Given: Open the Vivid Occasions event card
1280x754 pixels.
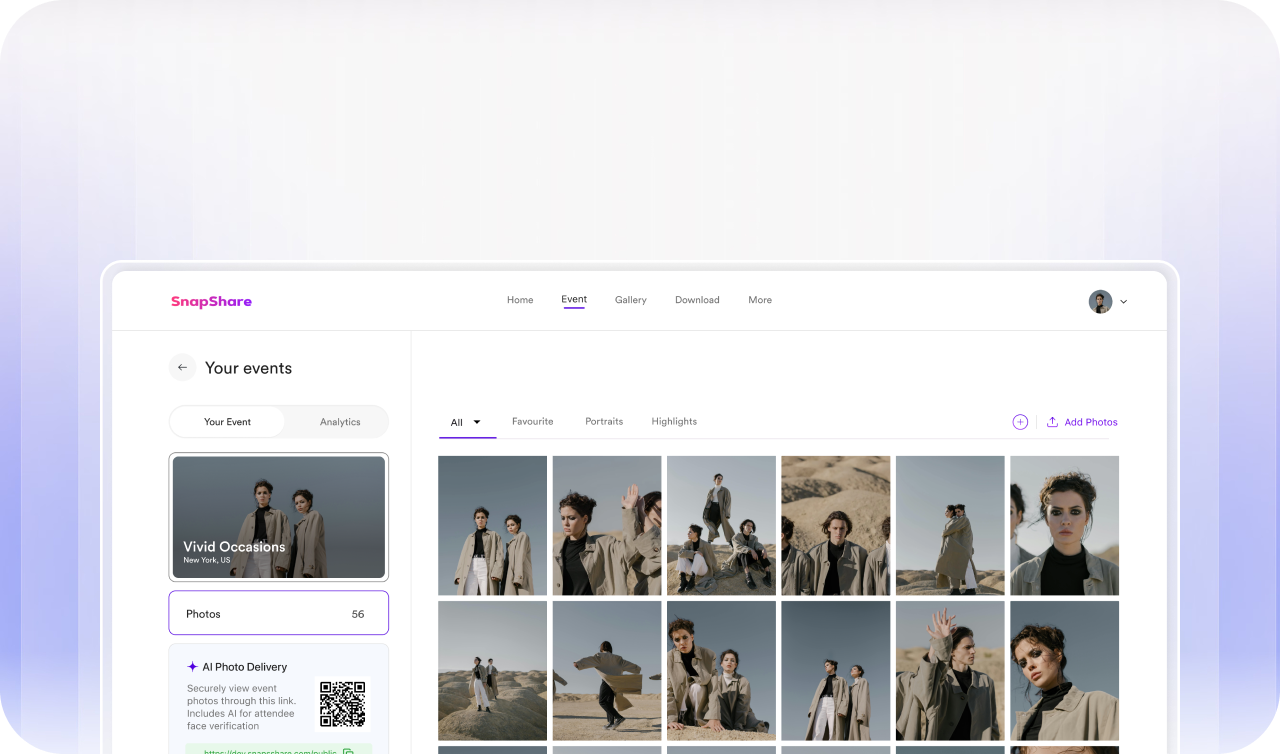Looking at the screenshot, I should point(278,517).
